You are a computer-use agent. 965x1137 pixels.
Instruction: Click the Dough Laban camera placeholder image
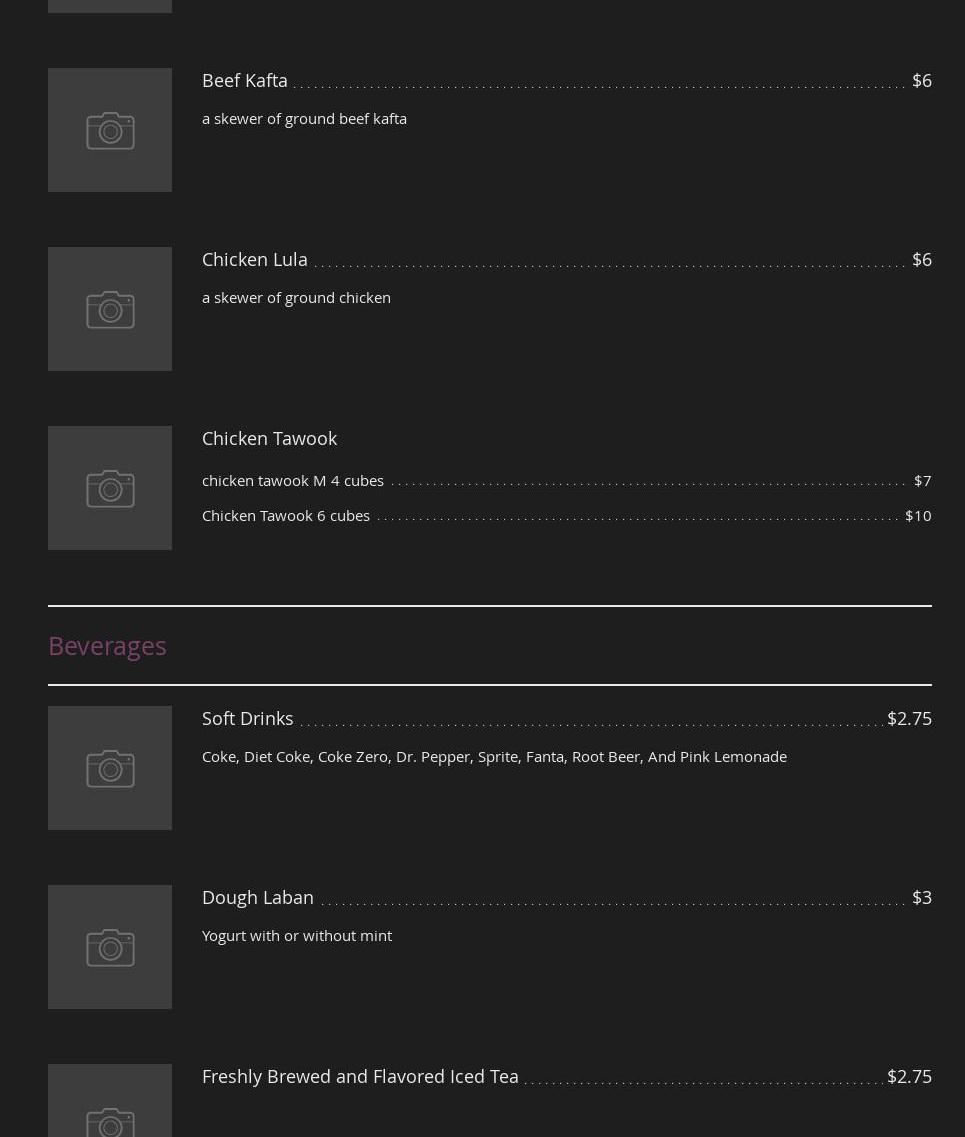110,947
